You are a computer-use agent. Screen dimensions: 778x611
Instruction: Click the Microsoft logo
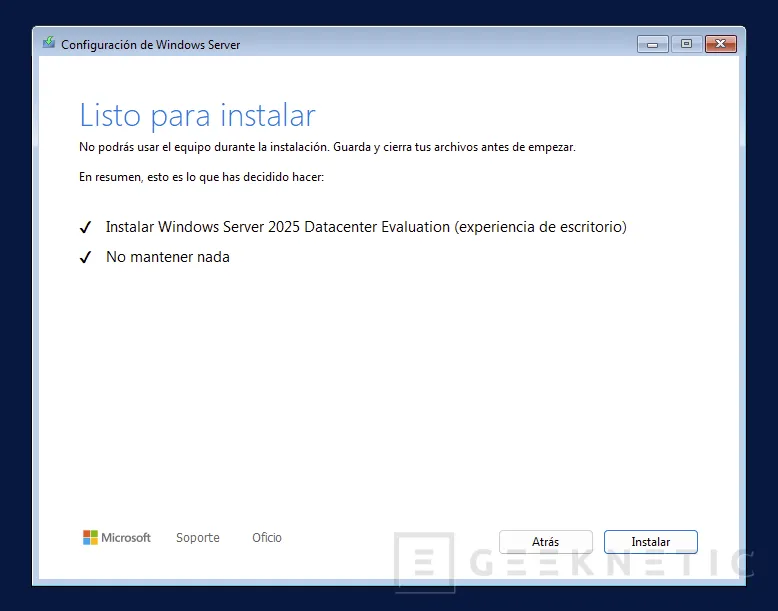pyautogui.click(x=117, y=538)
